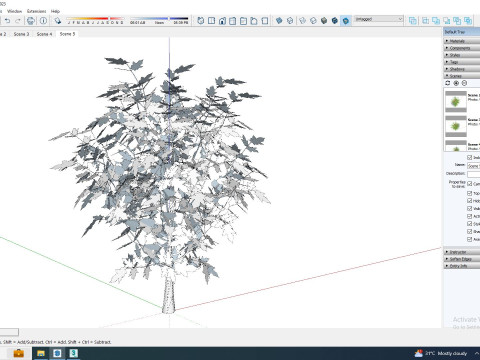Image resolution: width=480 pixels, height=360 pixels.
Task: Click the scene Name input field
Action: click(x=473, y=166)
